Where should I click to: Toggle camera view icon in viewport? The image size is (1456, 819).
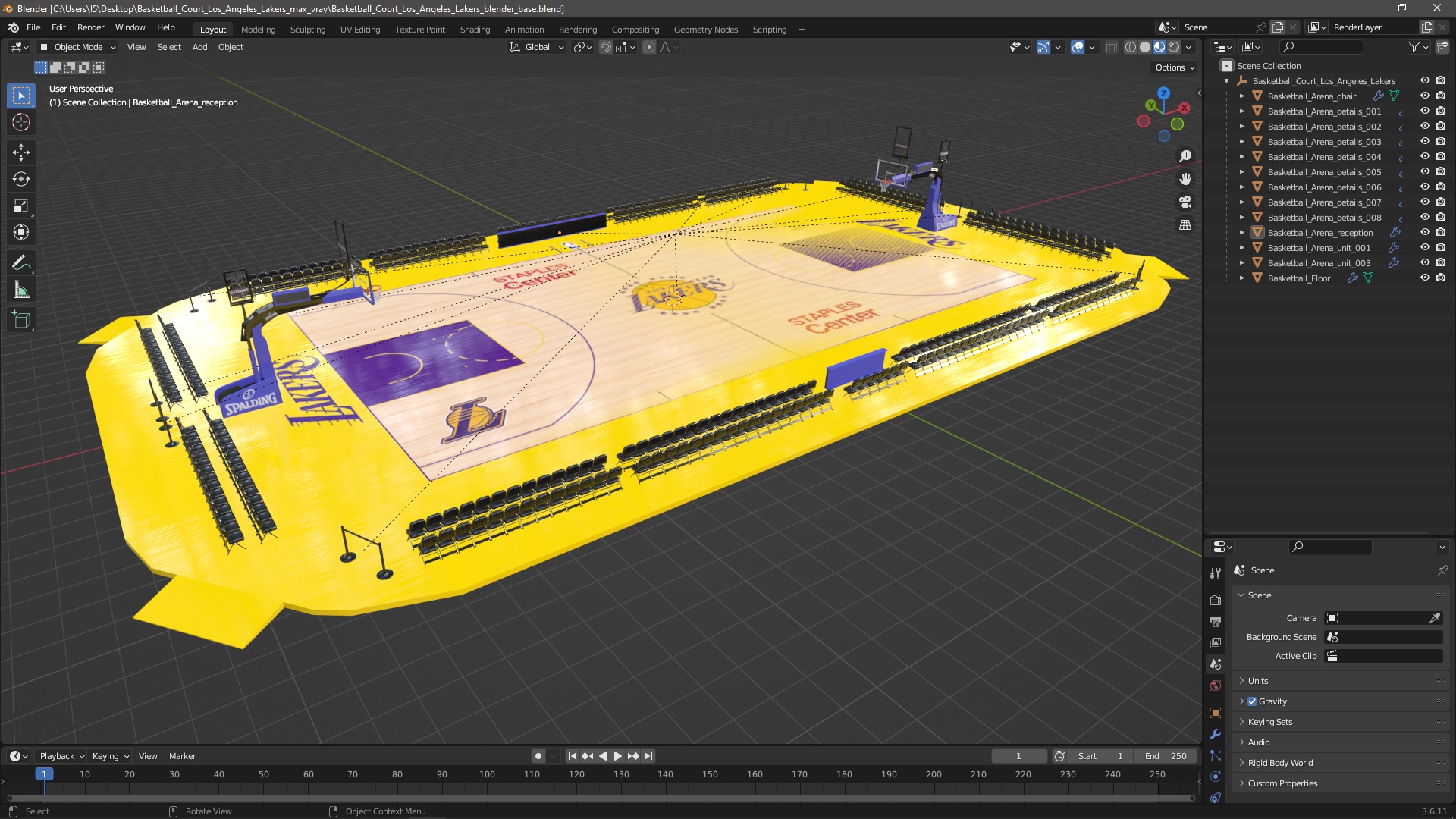click(1185, 202)
